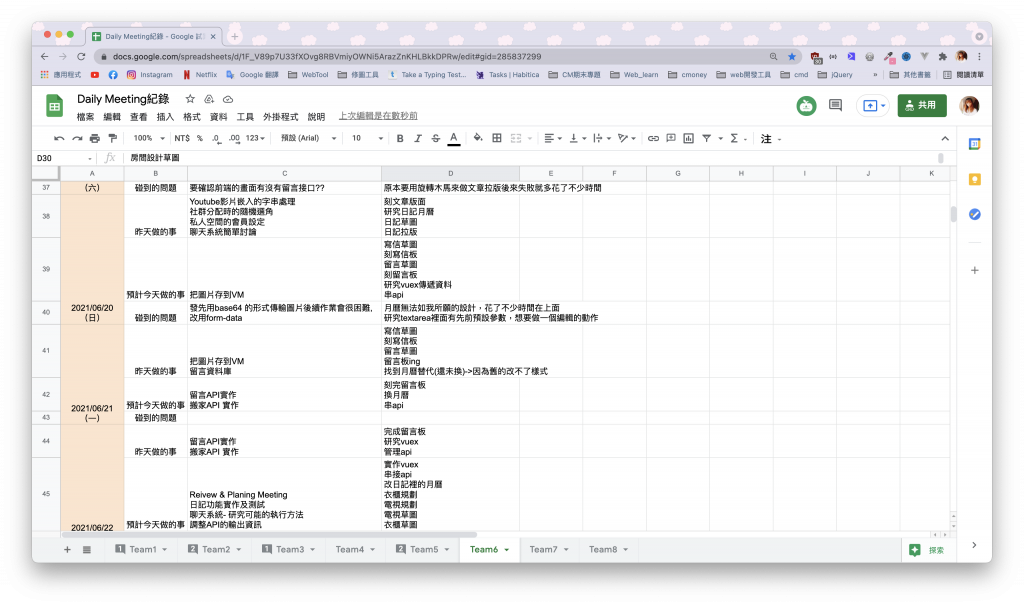Open the 檔案 menu
This screenshot has height=605, width=1024.
point(86,117)
